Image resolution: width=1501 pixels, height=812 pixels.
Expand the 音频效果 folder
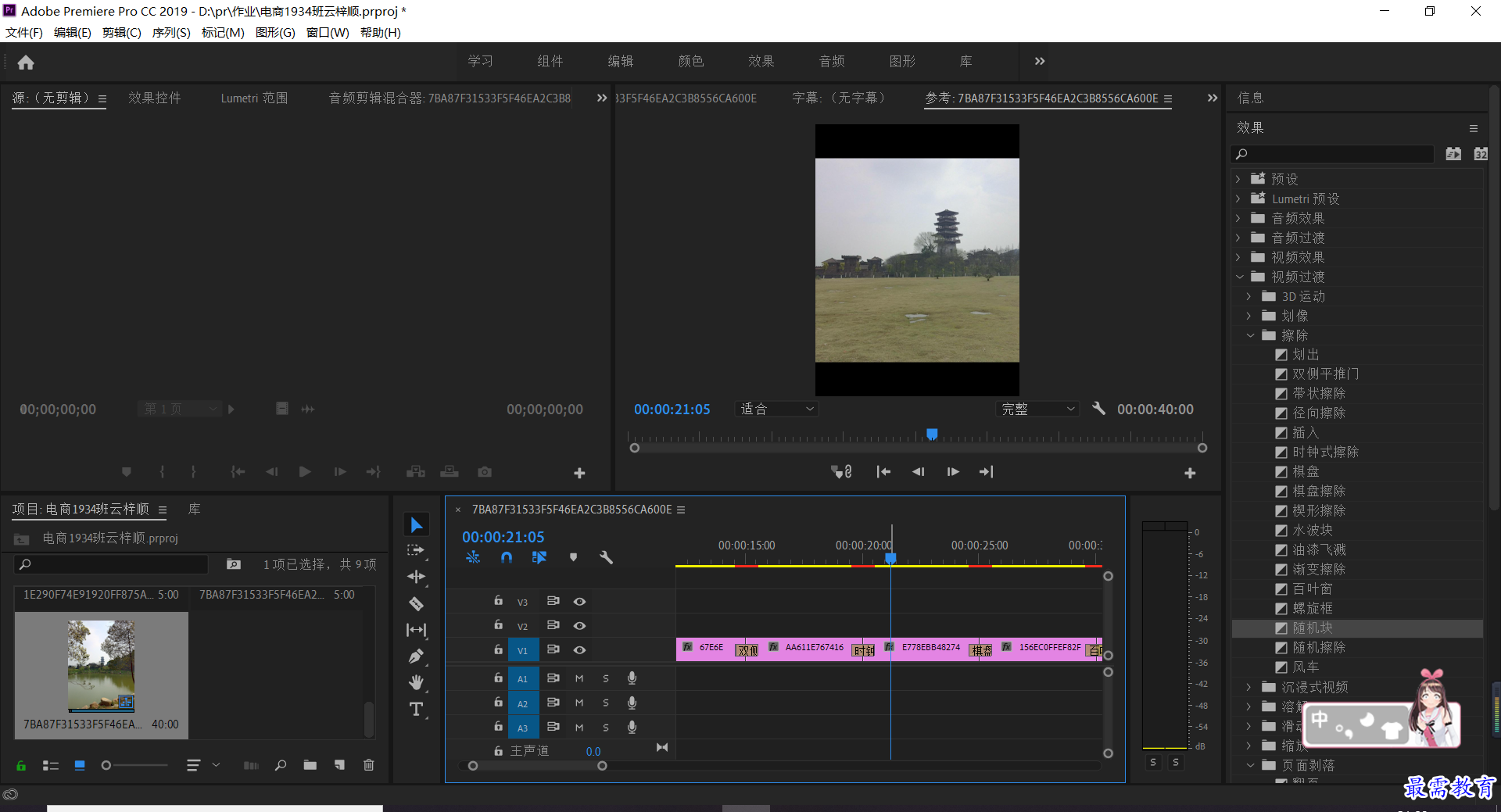(1238, 218)
